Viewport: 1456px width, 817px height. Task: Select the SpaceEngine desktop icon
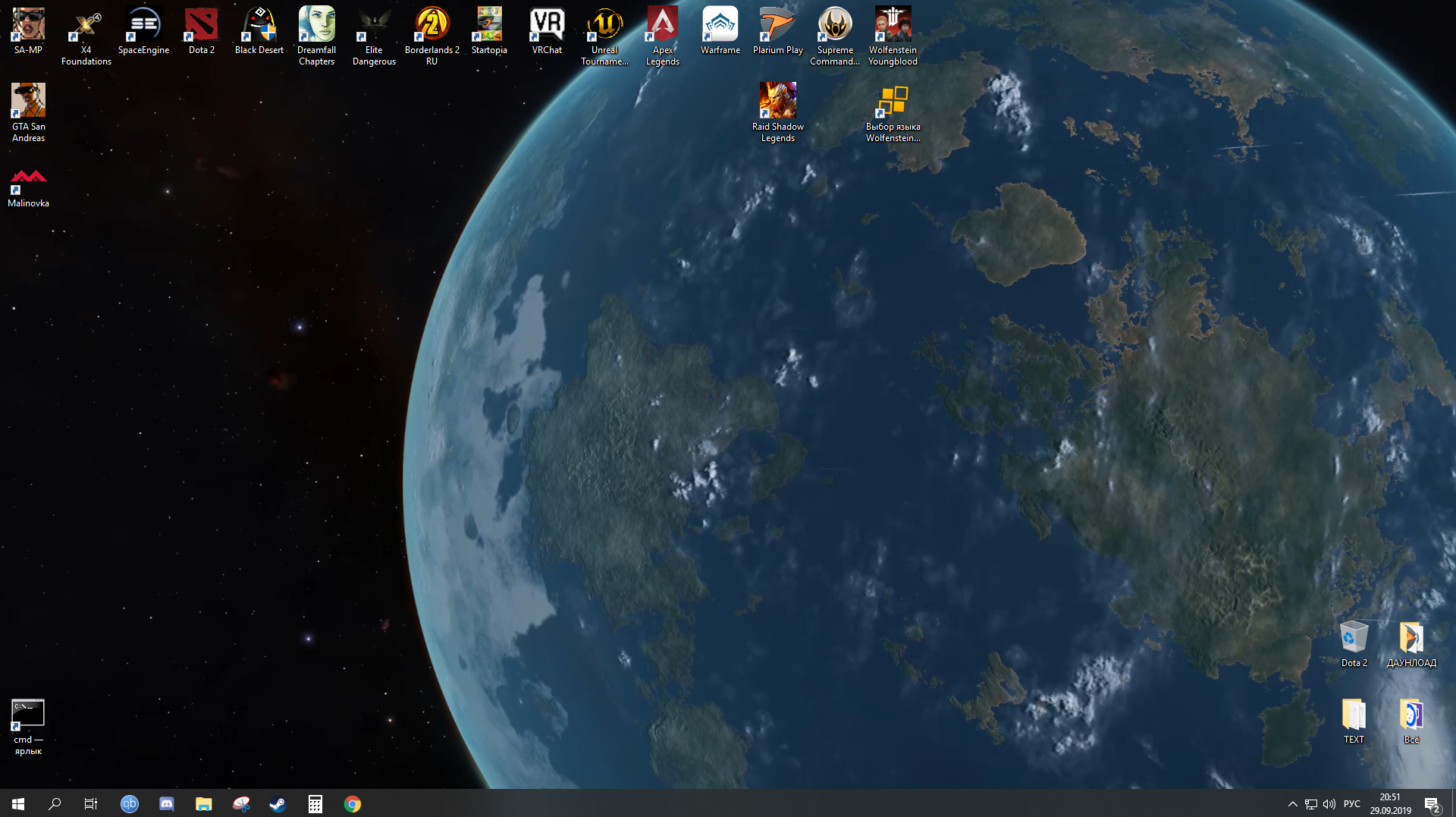point(143,31)
